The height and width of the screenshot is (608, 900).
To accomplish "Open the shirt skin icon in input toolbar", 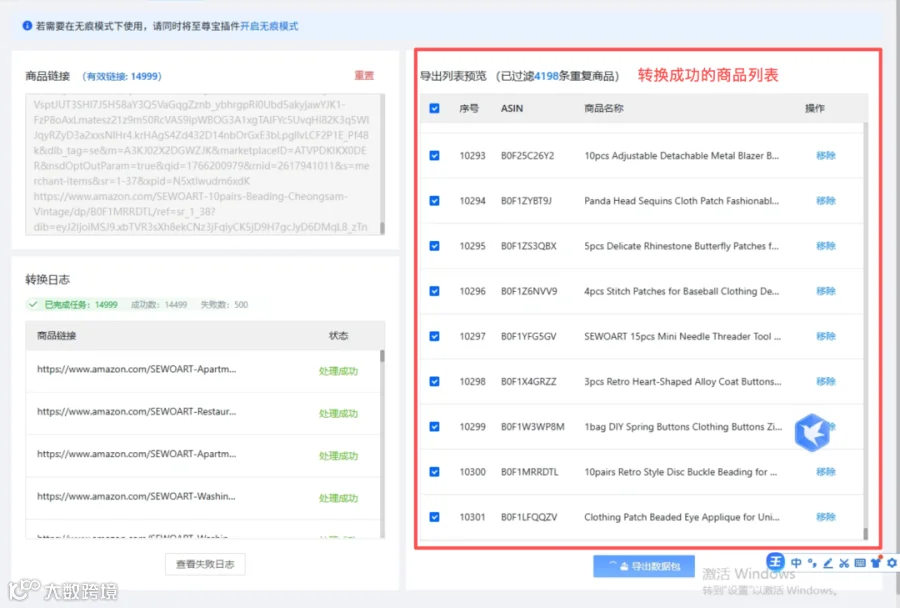I will click(x=876, y=562).
